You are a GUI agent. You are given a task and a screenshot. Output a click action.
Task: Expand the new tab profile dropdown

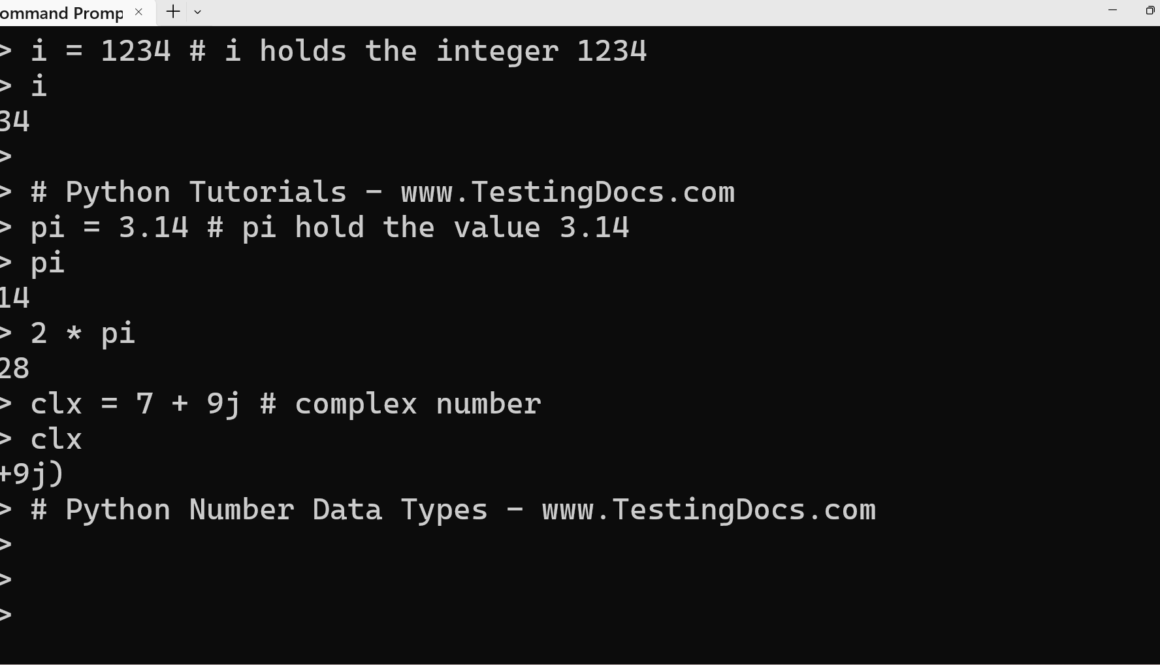click(x=197, y=12)
